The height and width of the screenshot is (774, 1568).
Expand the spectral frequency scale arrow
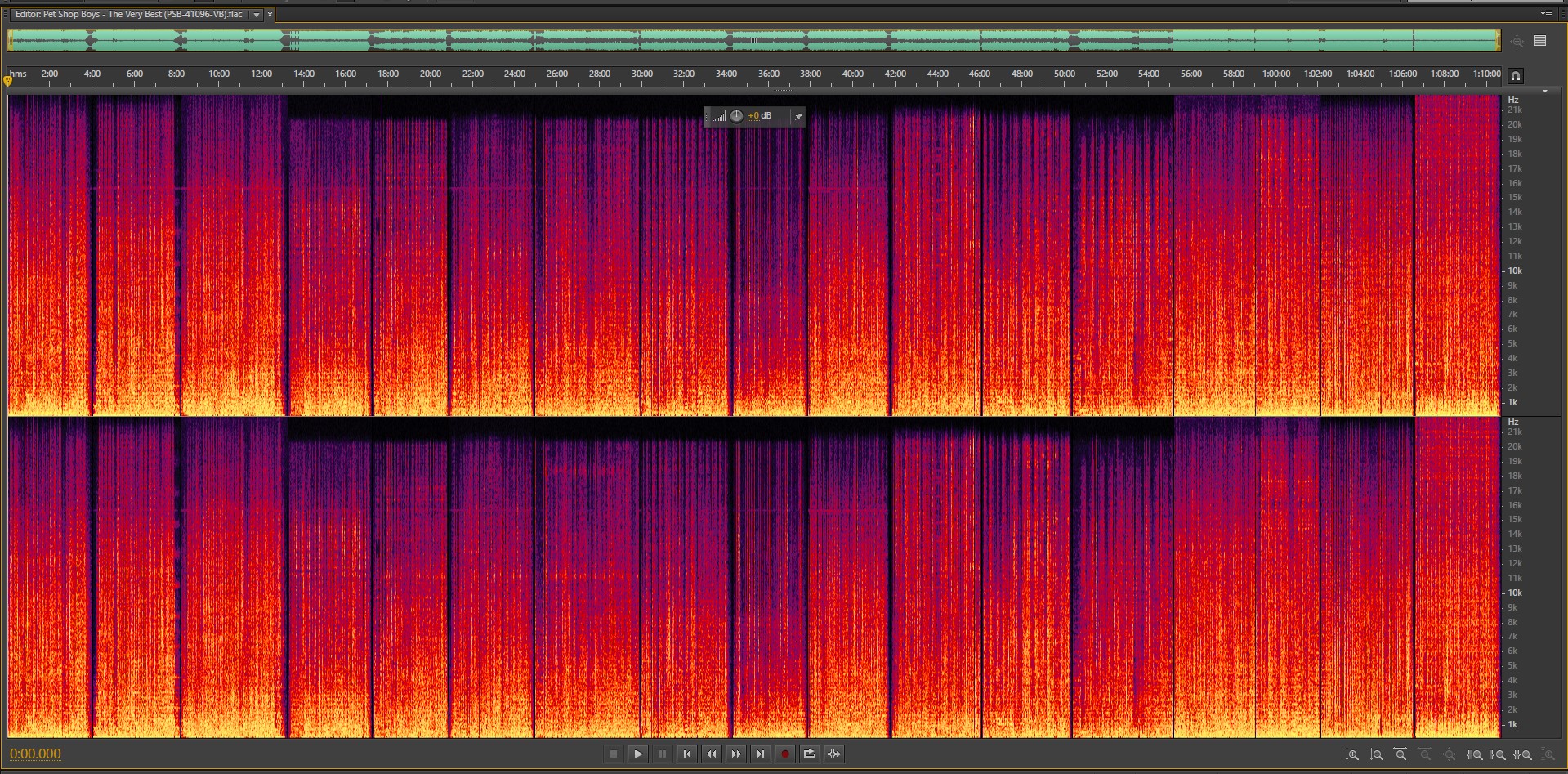coord(1544,92)
